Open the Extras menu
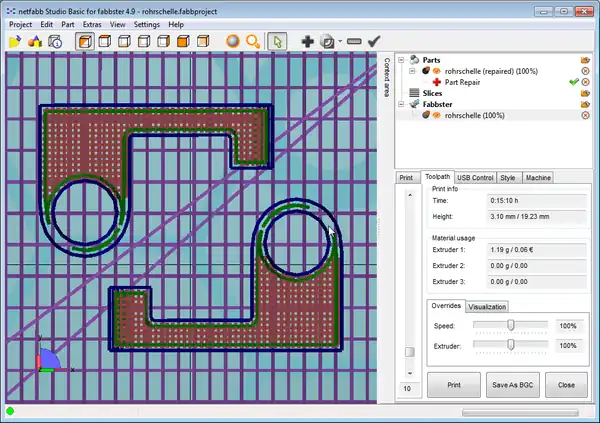Screen dimensions: 600x423 [x=95, y=23]
